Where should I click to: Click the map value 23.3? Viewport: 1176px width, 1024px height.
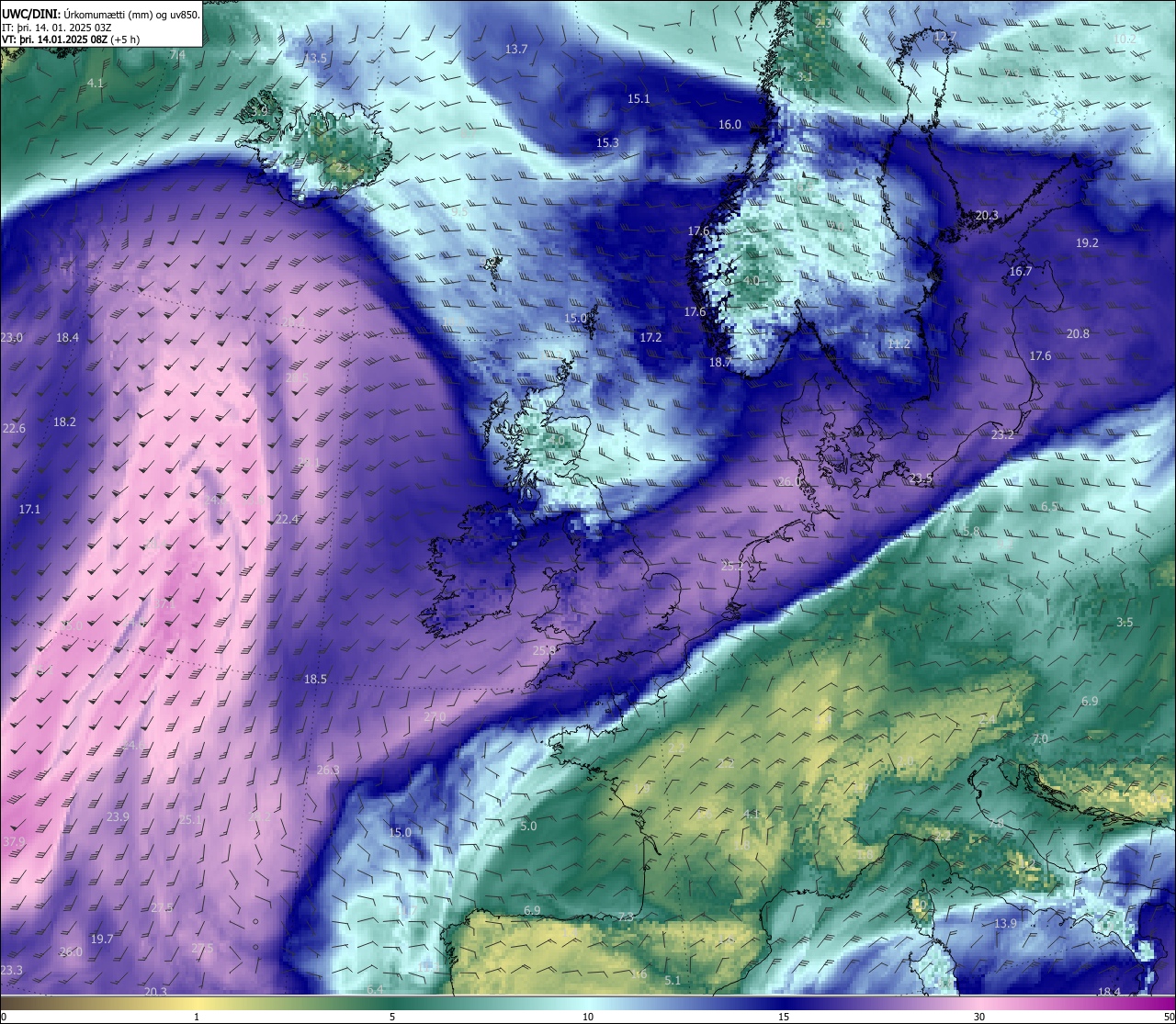(x=11, y=970)
